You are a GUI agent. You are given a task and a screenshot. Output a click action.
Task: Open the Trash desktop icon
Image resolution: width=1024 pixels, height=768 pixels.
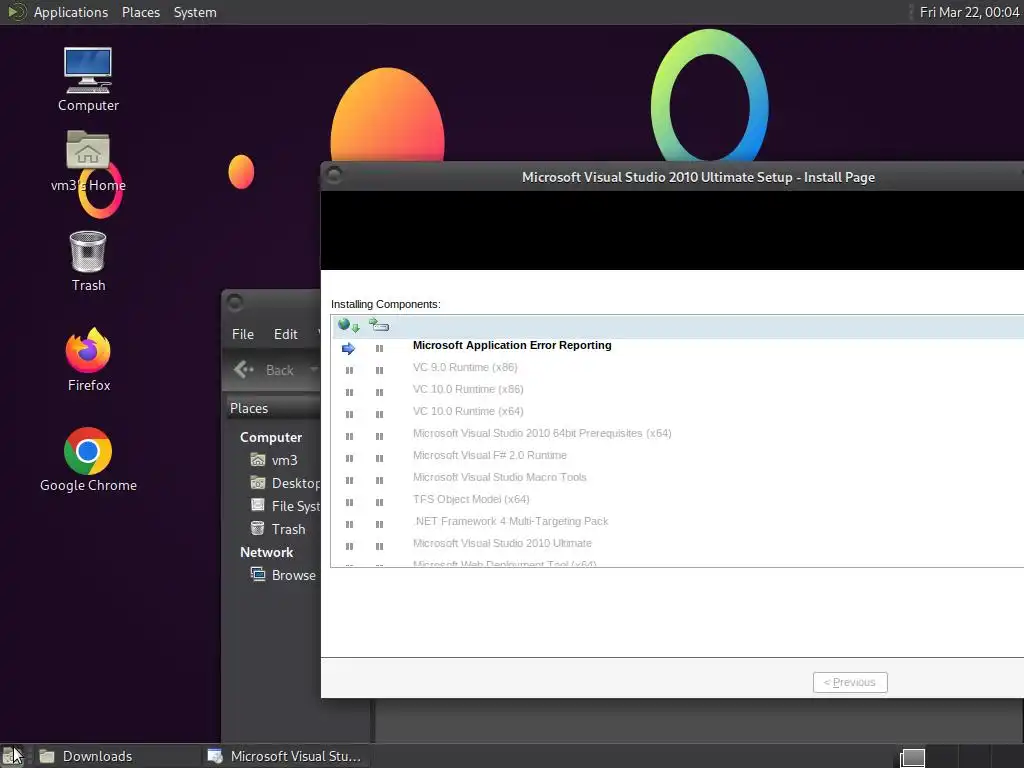(x=88, y=261)
